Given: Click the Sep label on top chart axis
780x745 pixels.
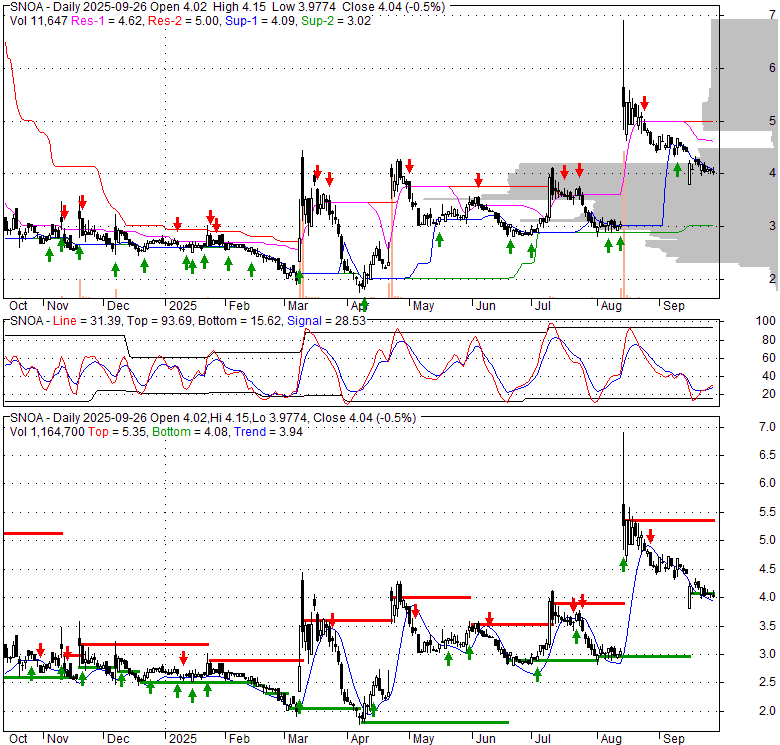Looking at the screenshot, I should pyautogui.click(x=674, y=306).
